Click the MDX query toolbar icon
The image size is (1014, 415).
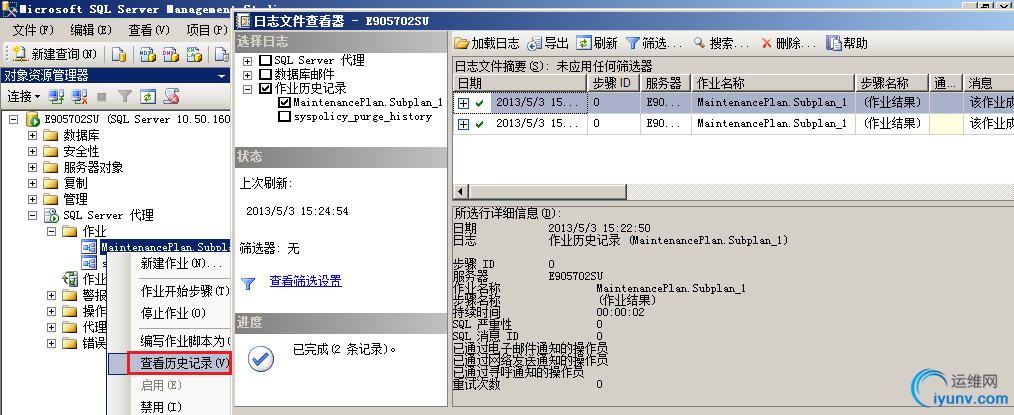point(147,54)
